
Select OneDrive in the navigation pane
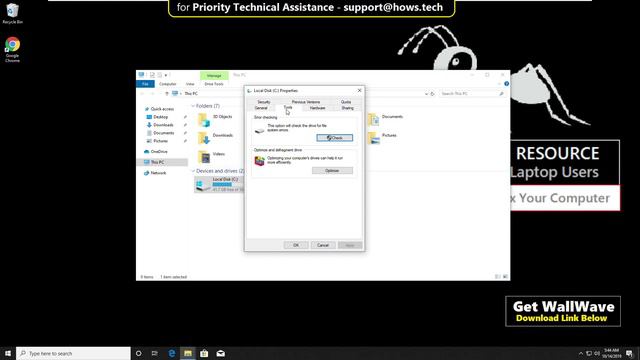point(159,151)
